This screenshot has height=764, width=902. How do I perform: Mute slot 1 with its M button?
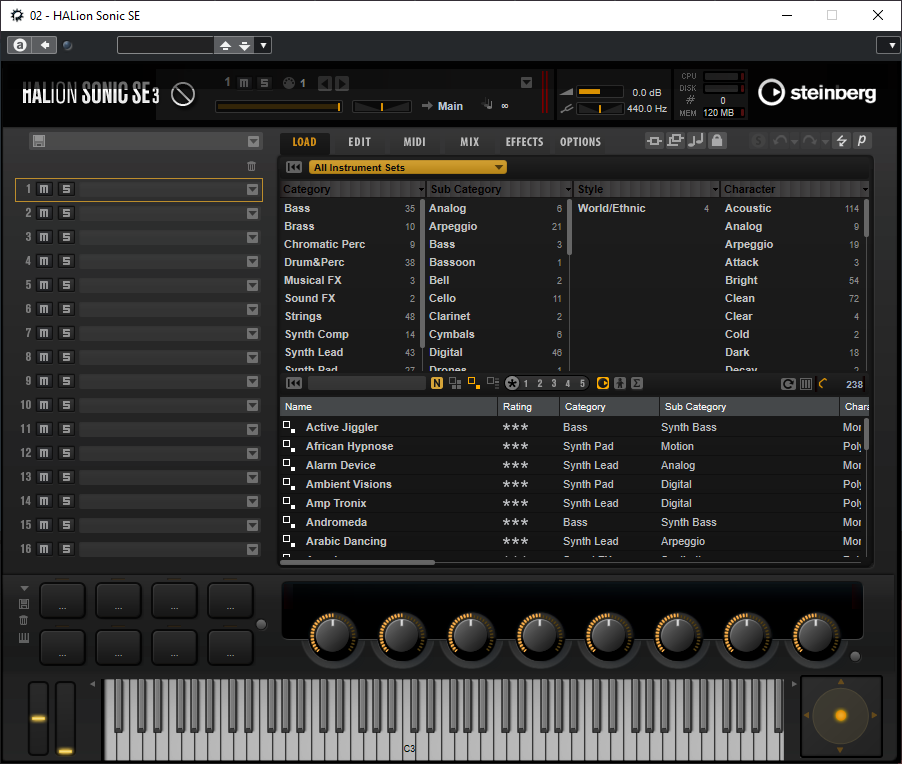[x=45, y=189]
